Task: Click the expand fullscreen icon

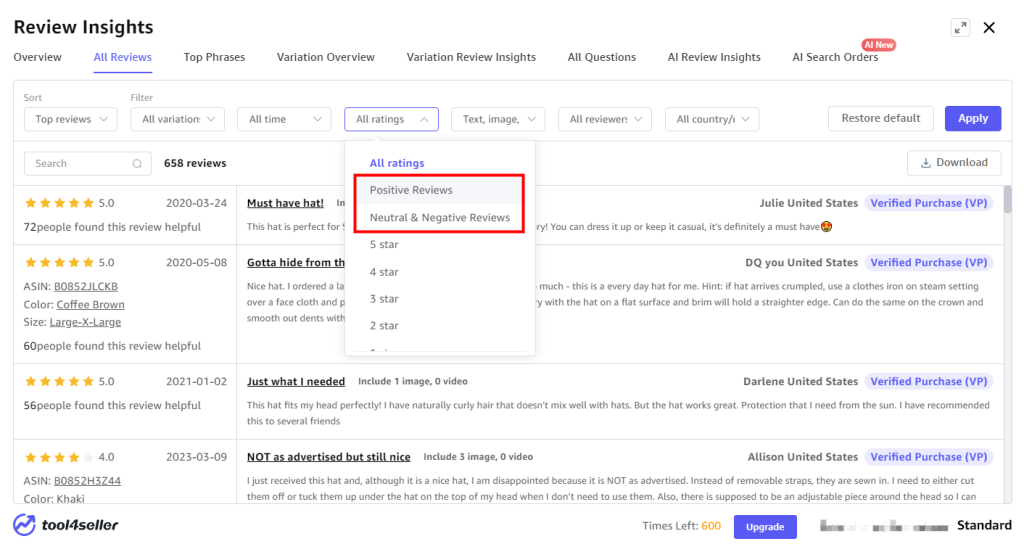Action: tap(960, 27)
